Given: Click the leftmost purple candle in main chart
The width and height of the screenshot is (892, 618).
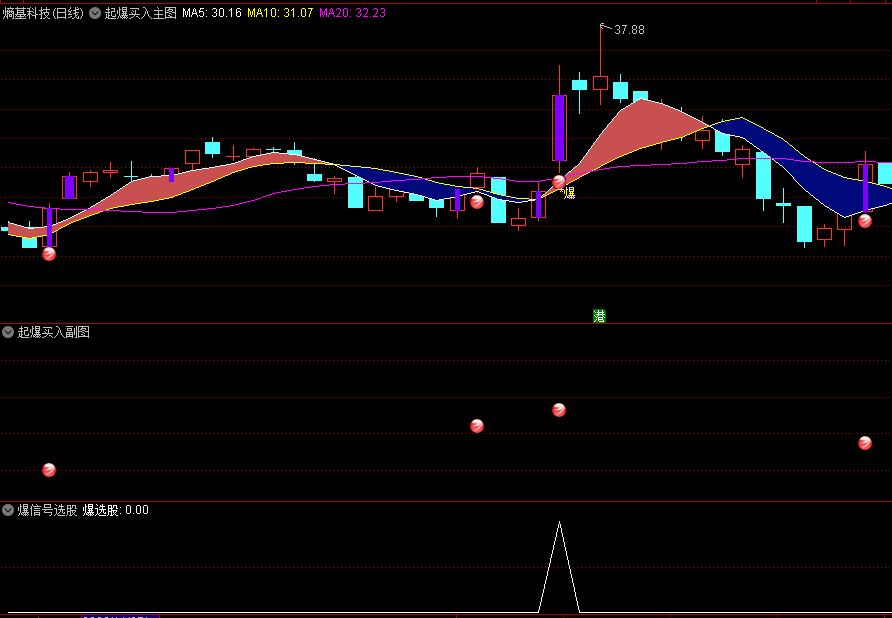Looking at the screenshot, I should click(x=50, y=228).
